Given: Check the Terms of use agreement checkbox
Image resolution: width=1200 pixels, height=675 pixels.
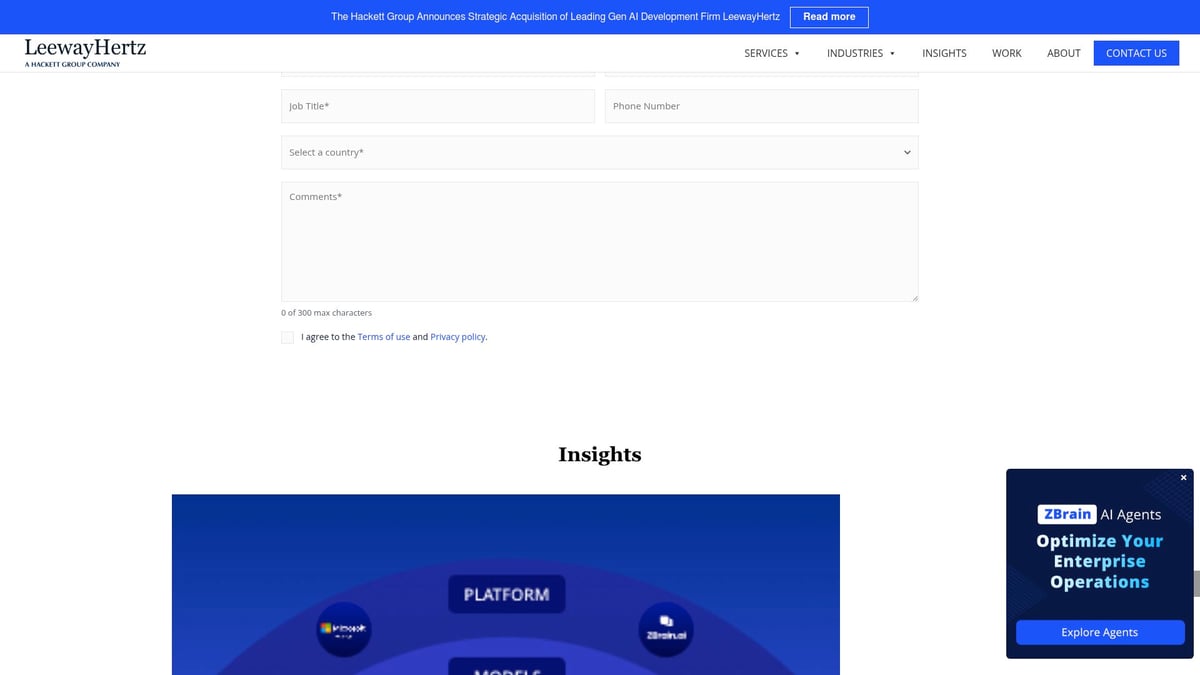Looking at the screenshot, I should coord(287,337).
